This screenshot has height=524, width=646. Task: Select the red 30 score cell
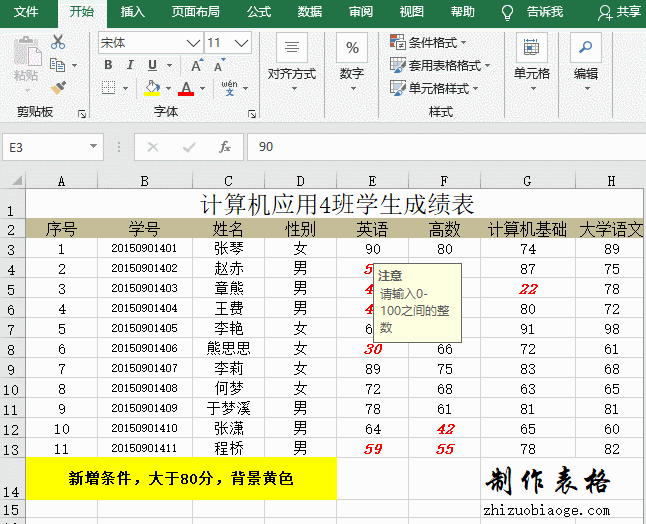(x=372, y=349)
